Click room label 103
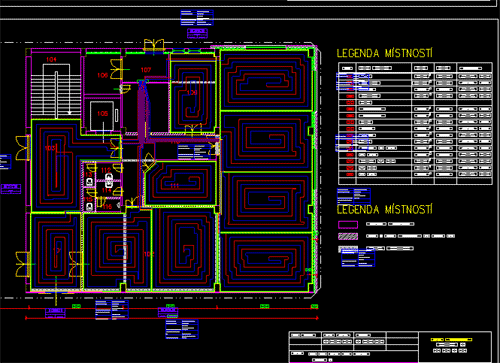500x363 pixels. 50,148
